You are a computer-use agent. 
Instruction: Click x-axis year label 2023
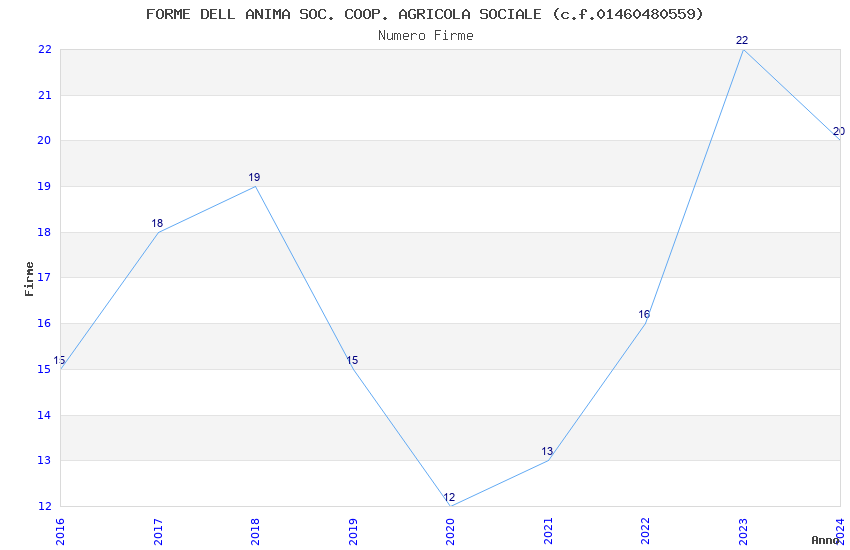[743, 531]
